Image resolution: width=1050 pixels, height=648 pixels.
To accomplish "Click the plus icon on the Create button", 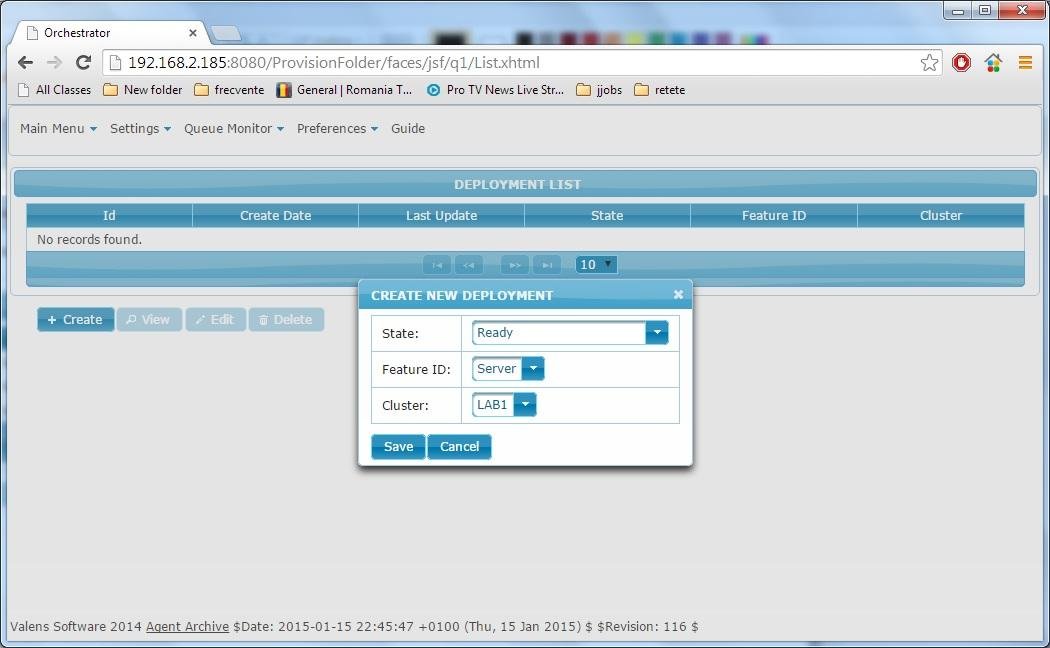I will 53,319.
